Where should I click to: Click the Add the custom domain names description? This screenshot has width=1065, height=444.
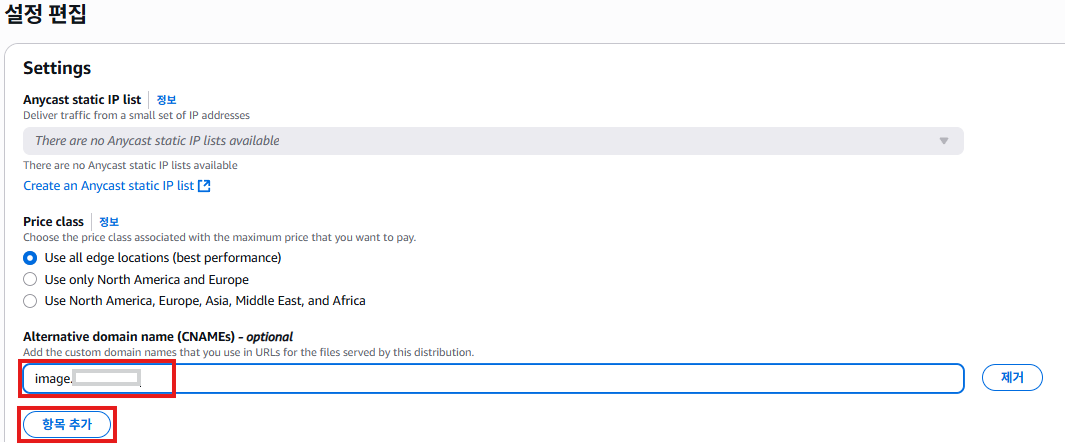click(249, 352)
